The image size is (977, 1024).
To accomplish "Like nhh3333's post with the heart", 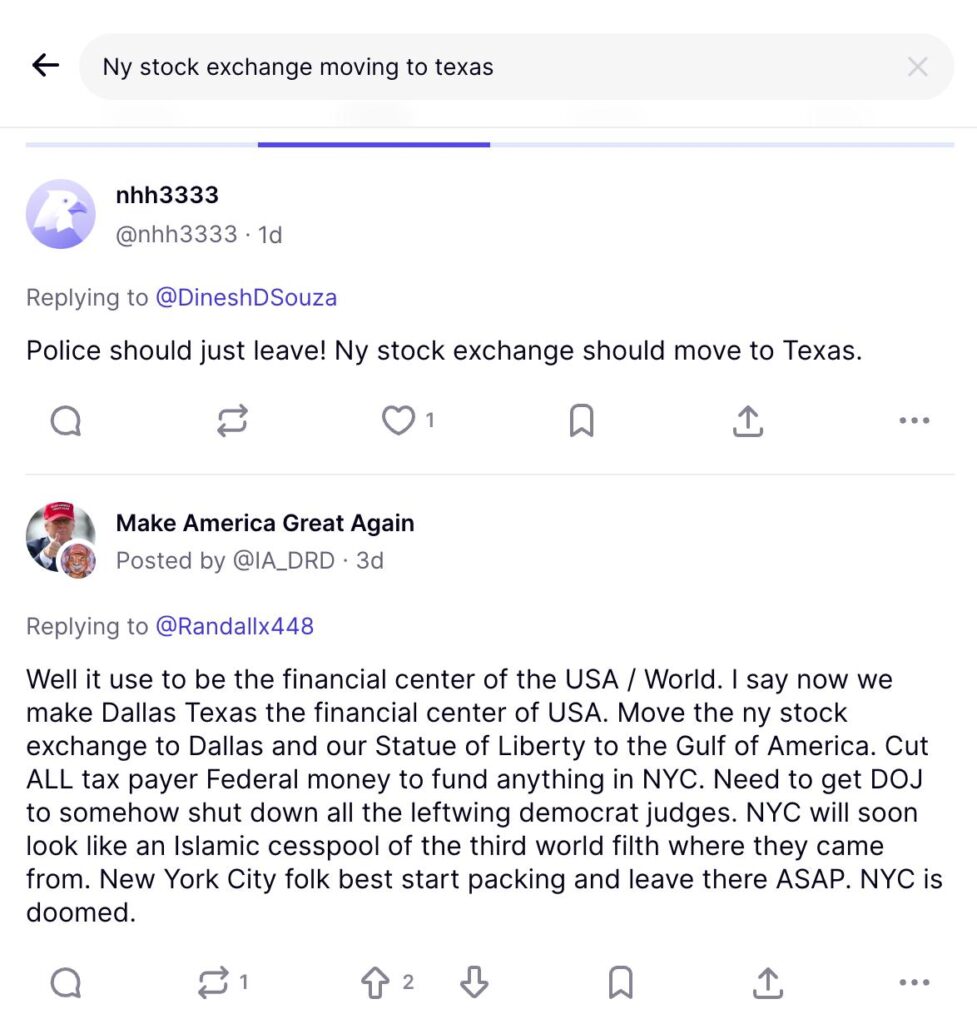I will (399, 422).
